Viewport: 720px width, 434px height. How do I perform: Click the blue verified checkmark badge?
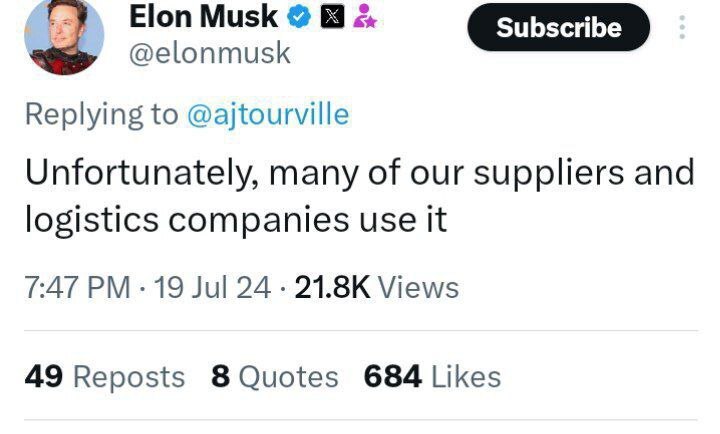pyautogui.click(x=299, y=17)
